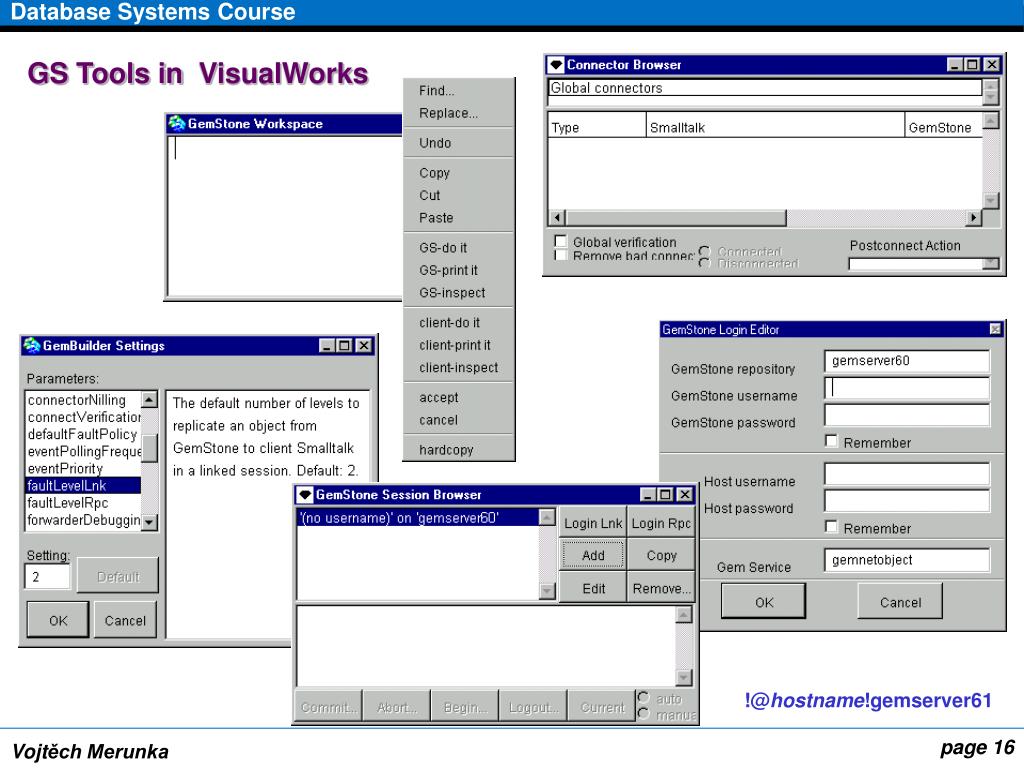
Task: Select the manual radio button
Action: (643, 714)
